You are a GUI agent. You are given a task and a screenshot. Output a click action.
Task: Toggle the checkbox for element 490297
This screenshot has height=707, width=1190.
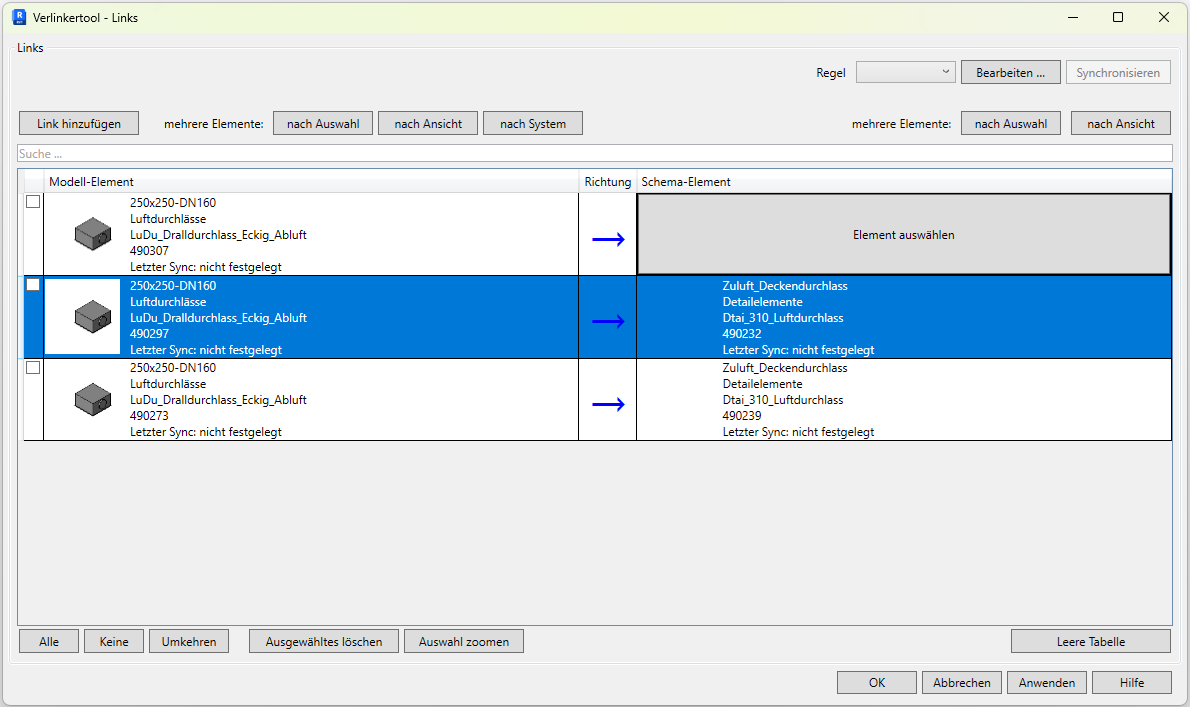pos(33,285)
